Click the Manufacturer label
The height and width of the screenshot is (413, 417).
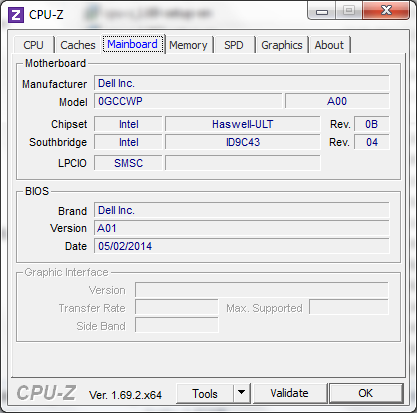[x=54, y=84]
